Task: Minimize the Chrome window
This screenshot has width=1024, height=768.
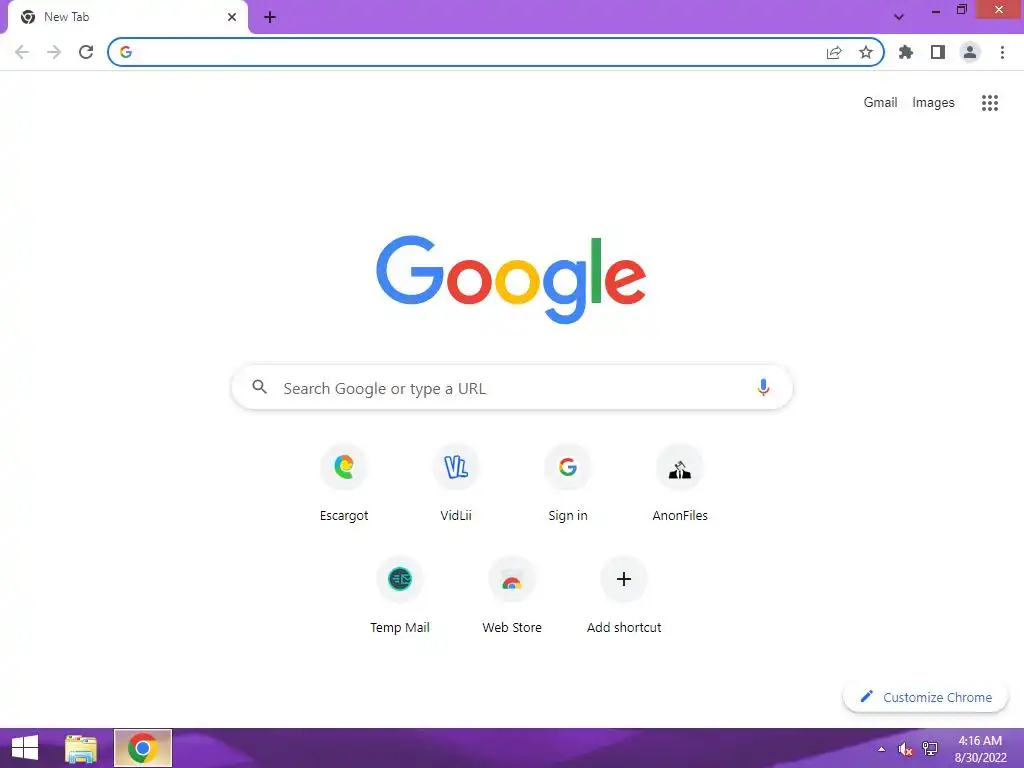Action: (x=936, y=10)
